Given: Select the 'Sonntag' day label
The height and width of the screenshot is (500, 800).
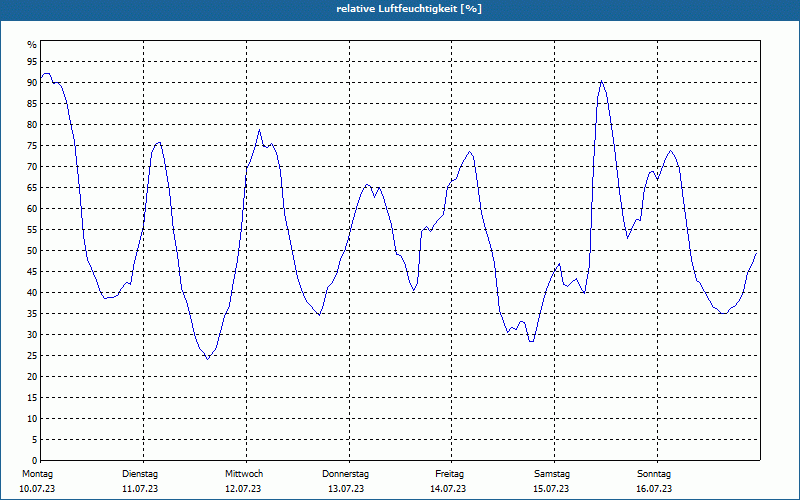Looking at the screenshot, I should tap(654, 474).
